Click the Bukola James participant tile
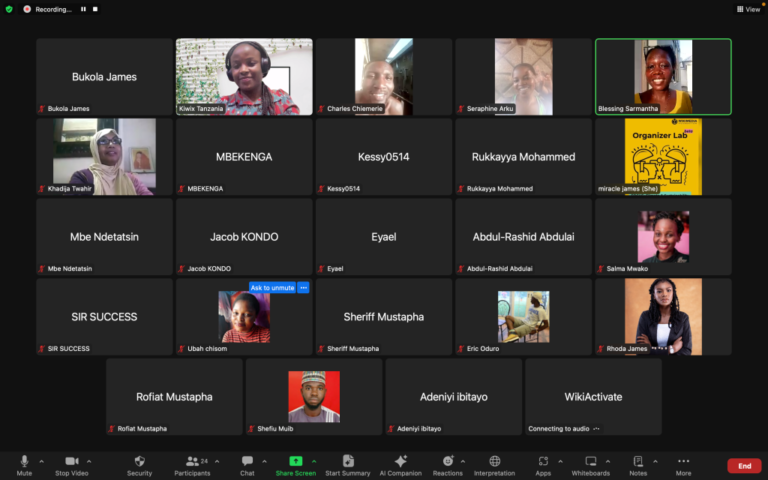Image resolution: width=768 pixels, height=480 pixels. coord(104,77)
